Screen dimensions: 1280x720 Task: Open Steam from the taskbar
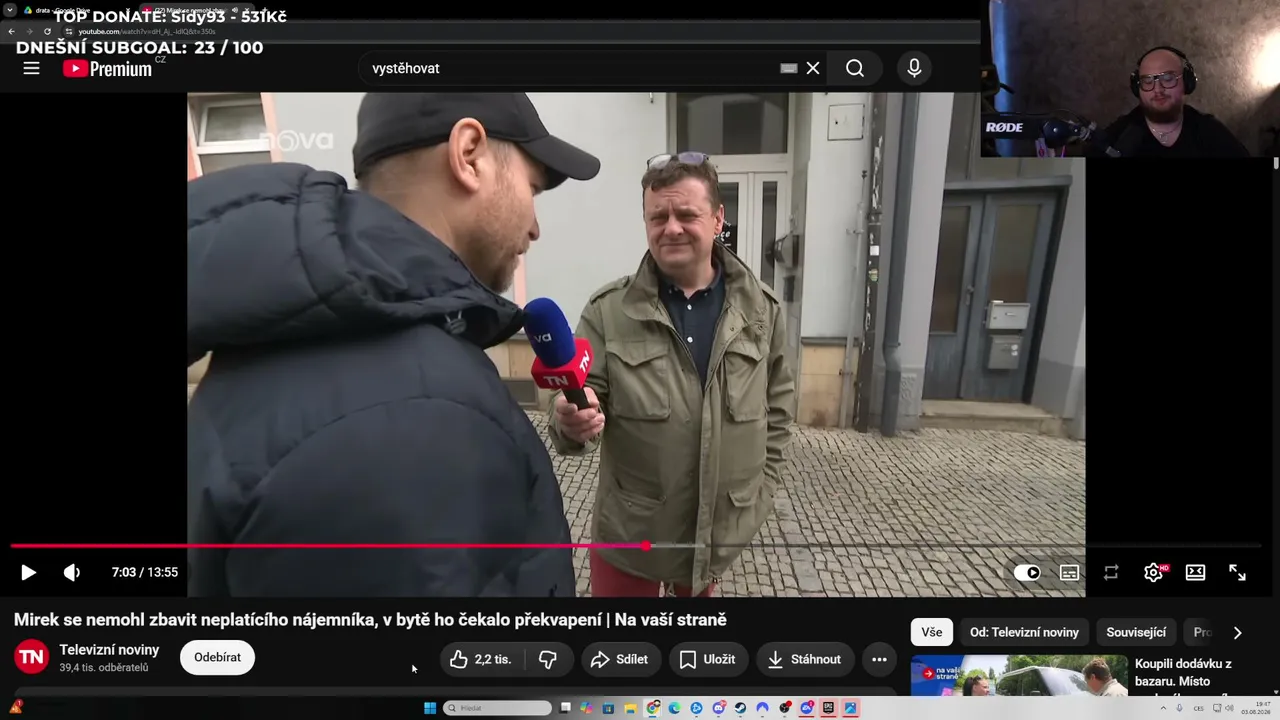point(741,708)
